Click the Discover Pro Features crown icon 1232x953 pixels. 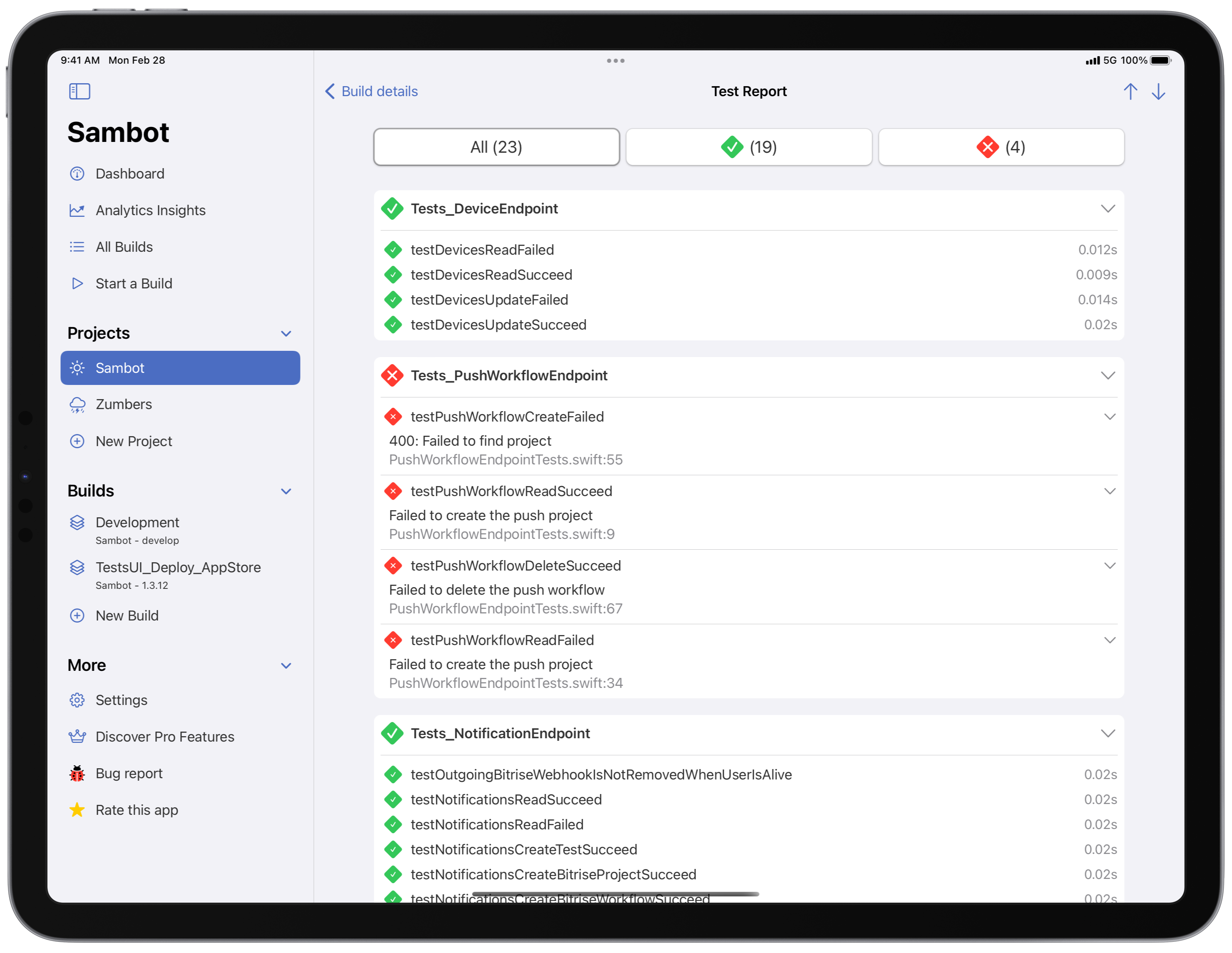click(x=77, y=737)
